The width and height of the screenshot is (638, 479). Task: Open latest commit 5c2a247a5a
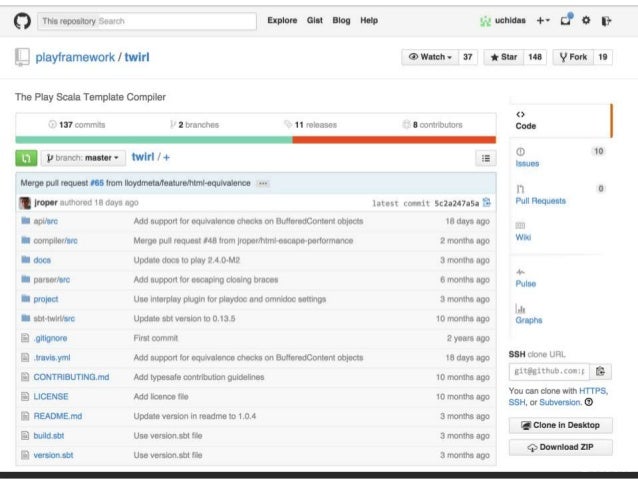coord(457,203)
